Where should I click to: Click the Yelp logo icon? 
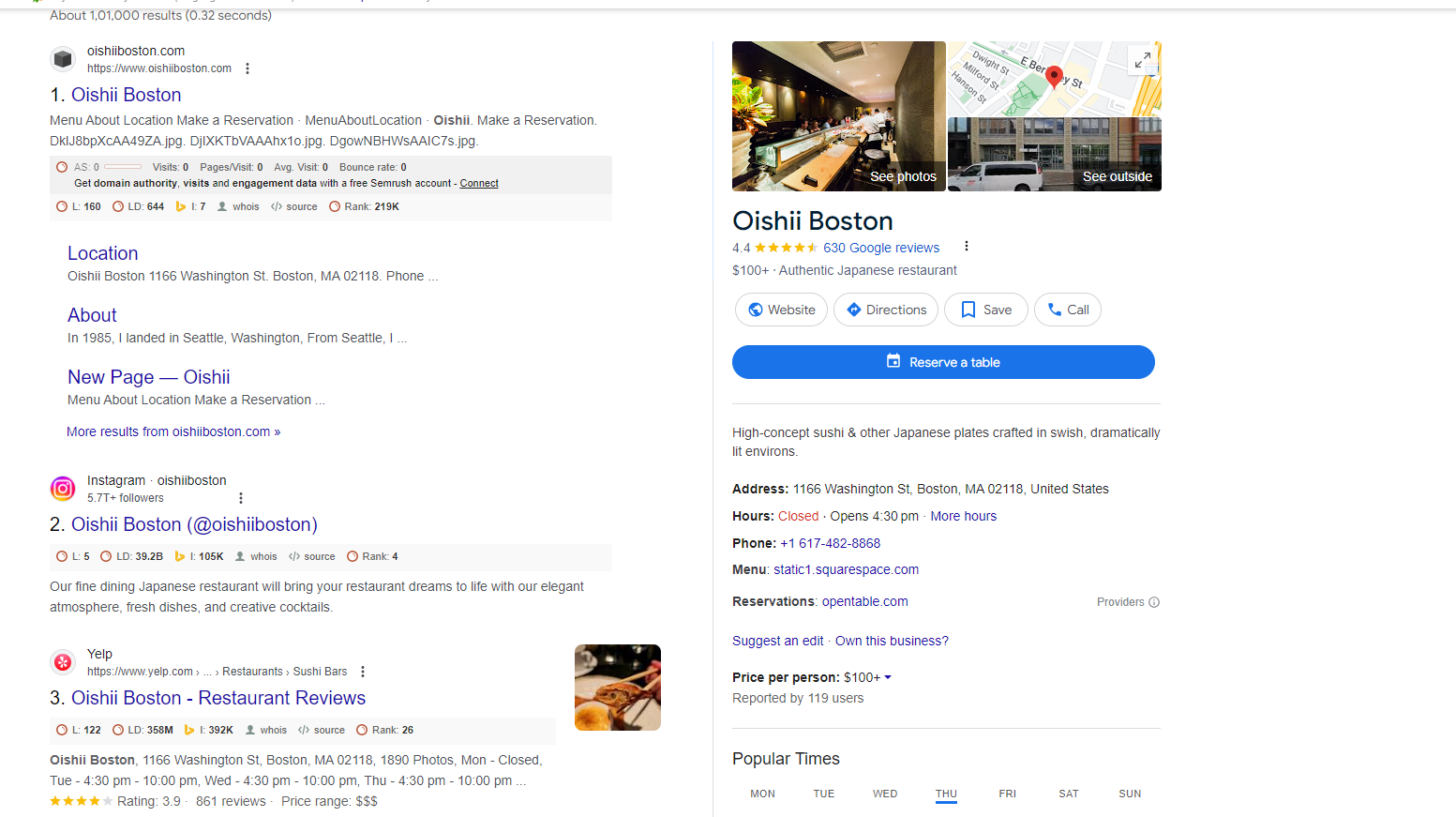pyautogui.click(x=63, y=662)
